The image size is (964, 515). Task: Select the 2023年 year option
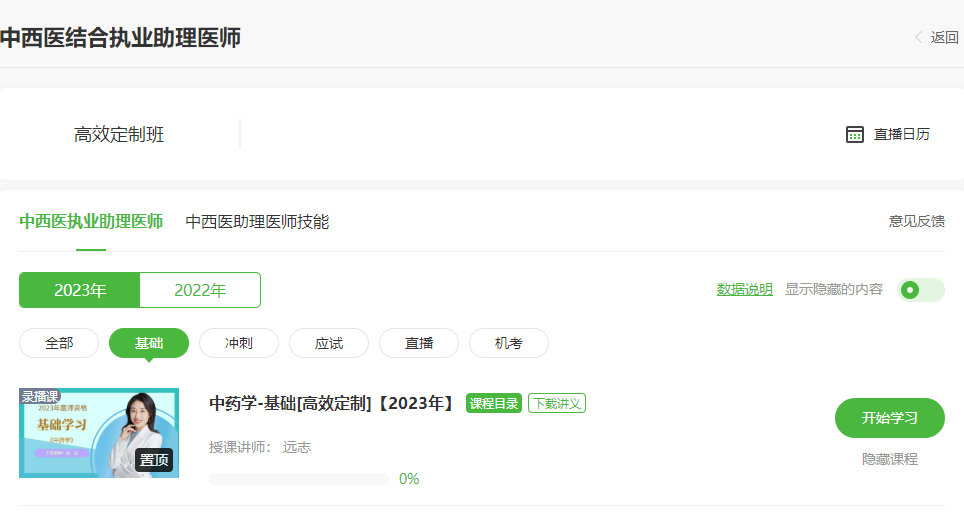[x=80, y=290]
